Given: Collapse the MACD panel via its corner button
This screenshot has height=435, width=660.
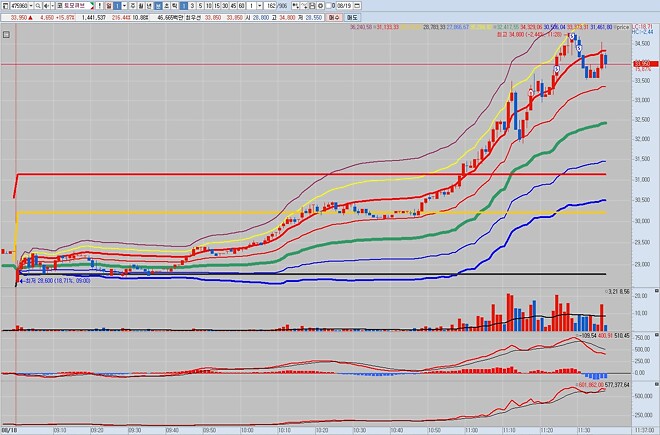Looking at the screenshot, I should 657,334.
